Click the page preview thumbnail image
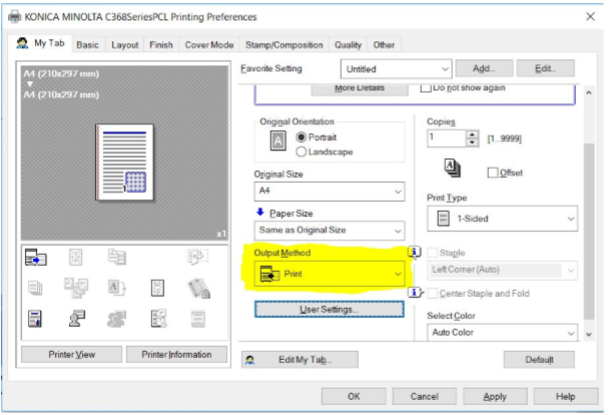Screen dimensions: 612x415 (x=125, y=162)
